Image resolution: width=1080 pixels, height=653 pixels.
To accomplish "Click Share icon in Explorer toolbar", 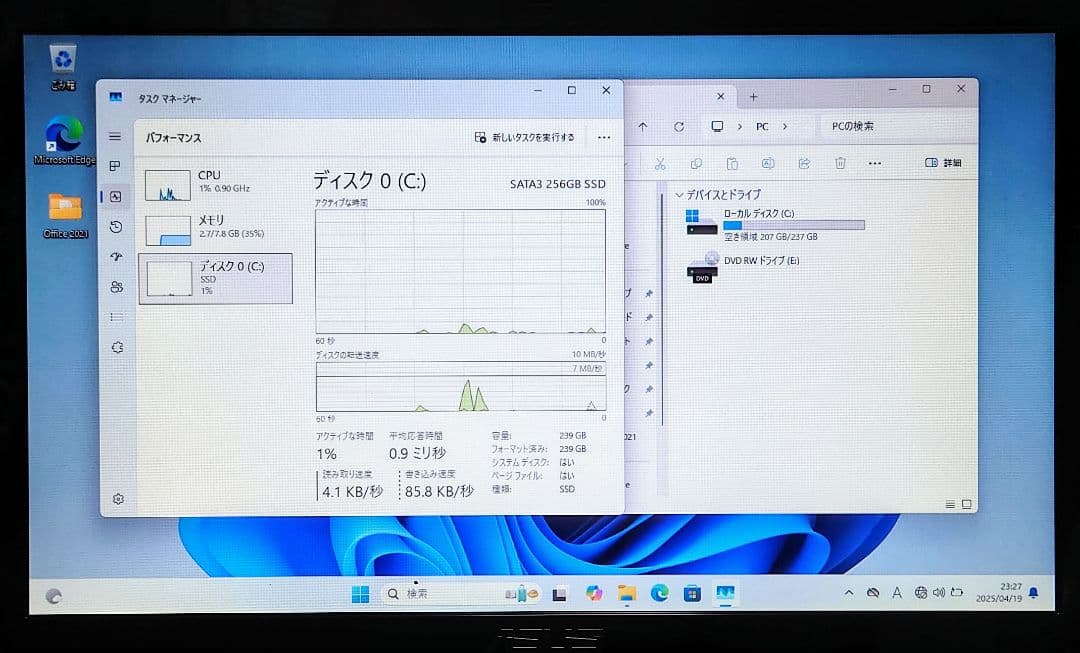I will (804, 163).
